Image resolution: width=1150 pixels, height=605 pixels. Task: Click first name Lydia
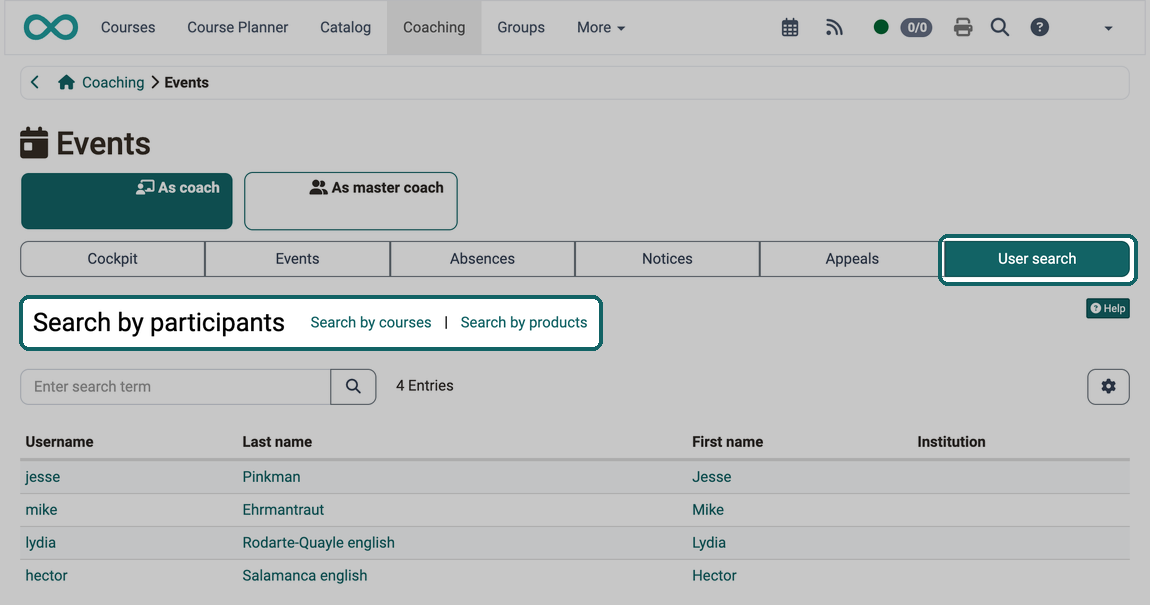708,543
